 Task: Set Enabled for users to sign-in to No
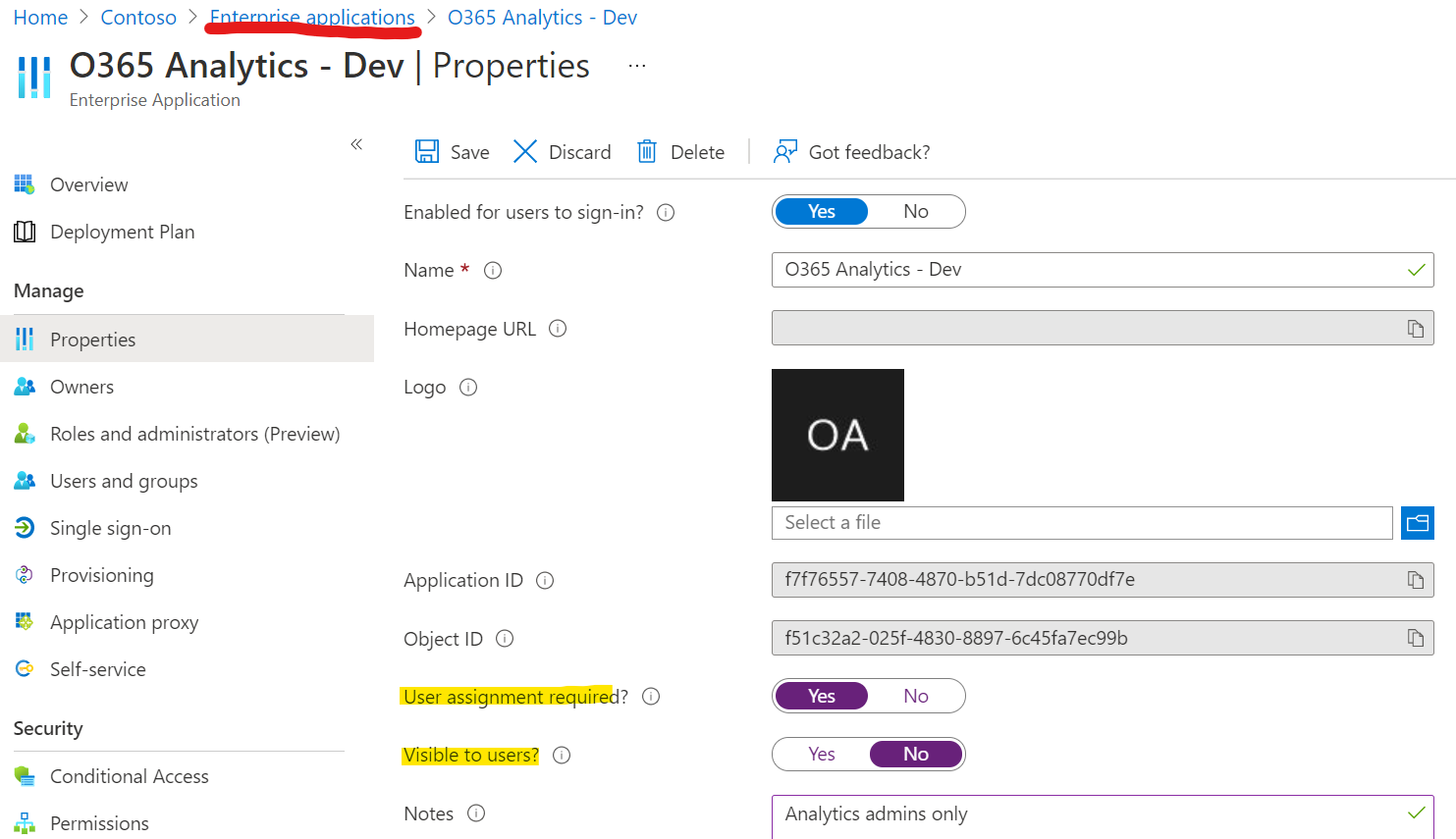click(916, 211)
